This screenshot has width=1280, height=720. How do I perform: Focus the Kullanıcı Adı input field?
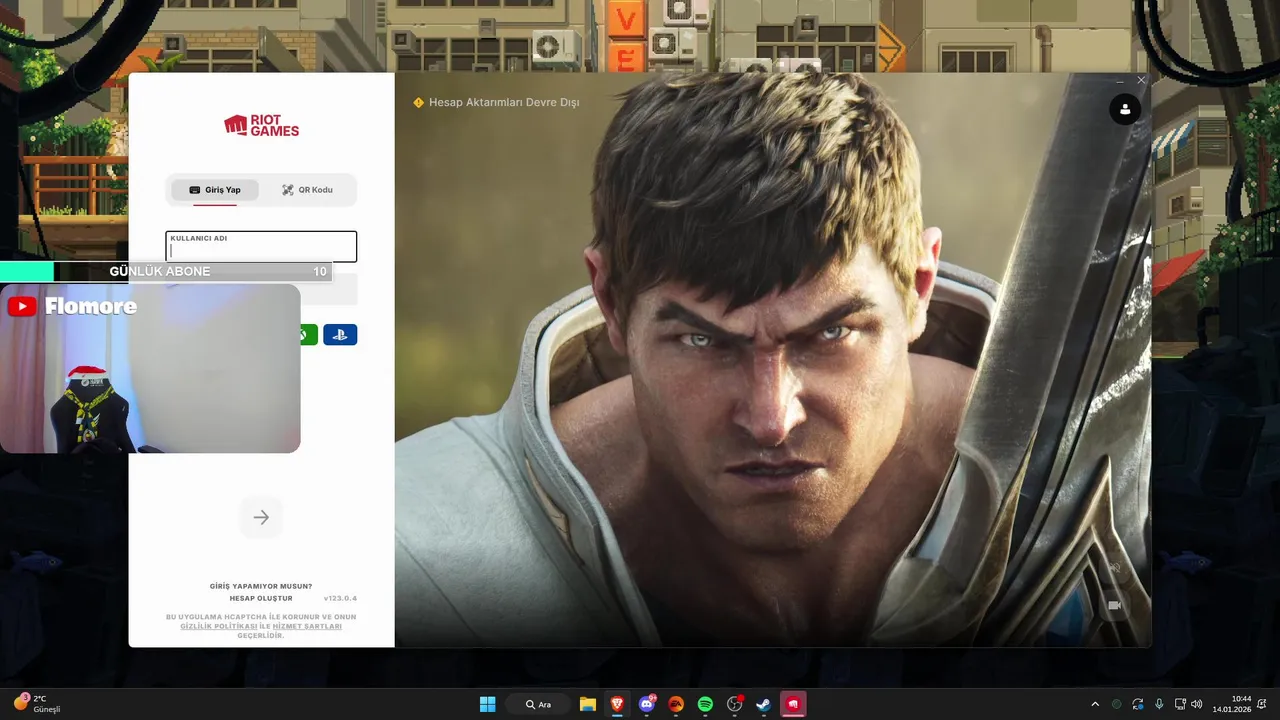tap(261, 247)
